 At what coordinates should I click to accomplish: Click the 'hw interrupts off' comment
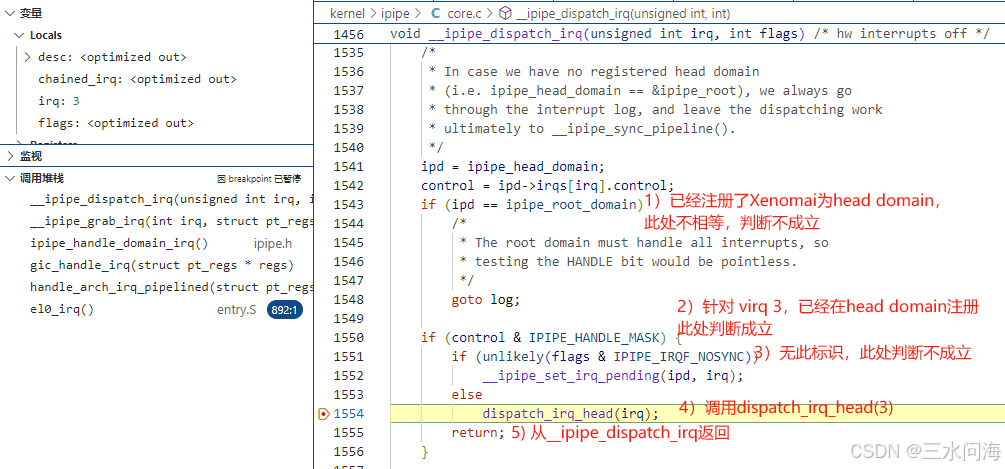coord(902,33)
